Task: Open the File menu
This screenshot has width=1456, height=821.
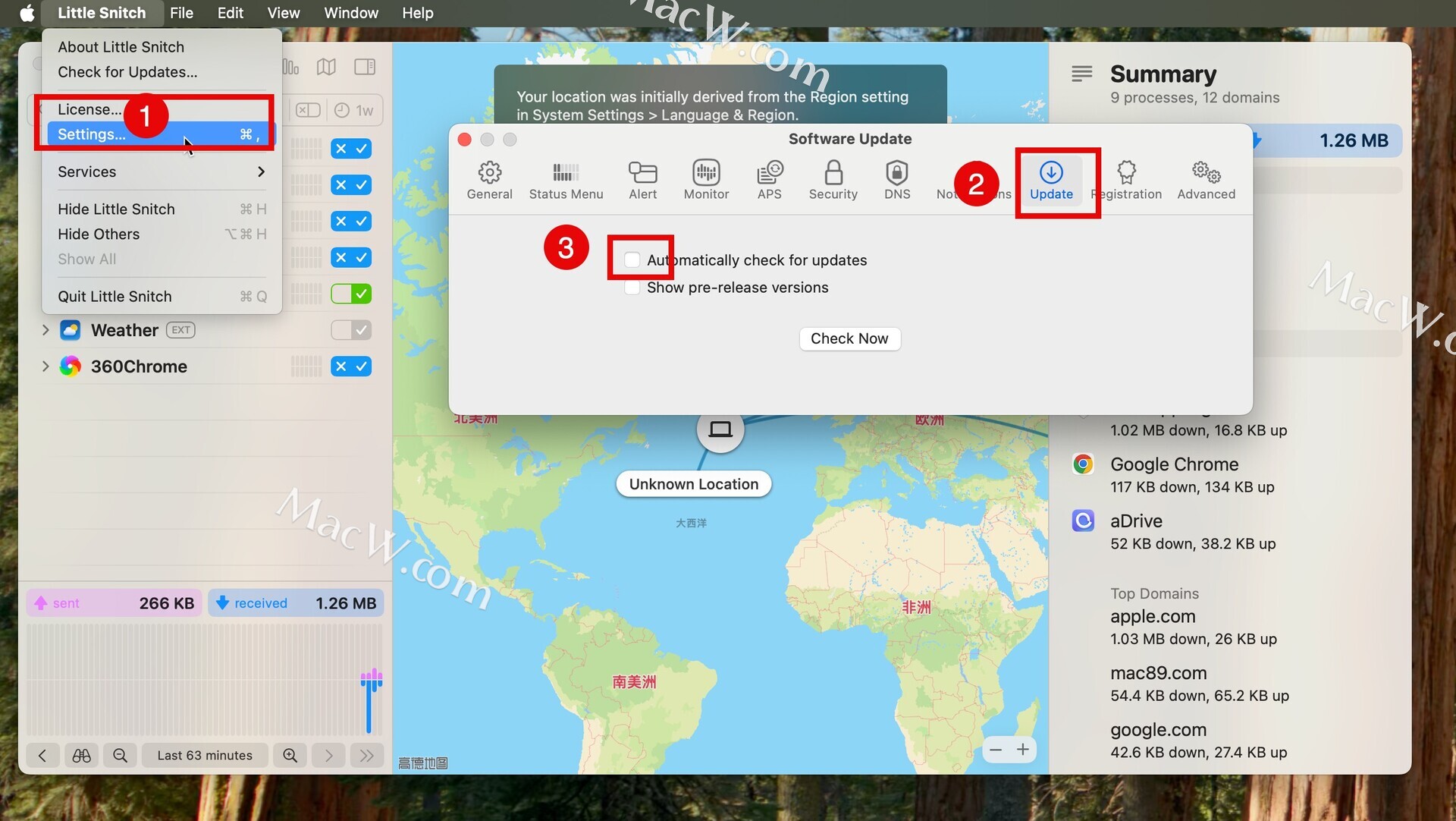Action: [x=181, y=13]
